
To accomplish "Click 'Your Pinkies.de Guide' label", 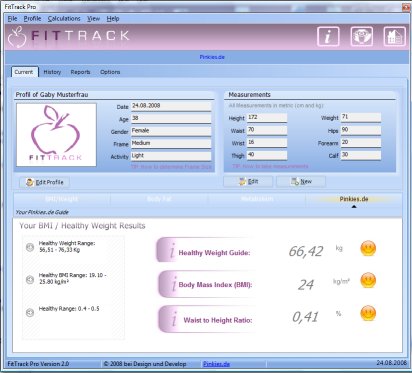I will (42, 212).
